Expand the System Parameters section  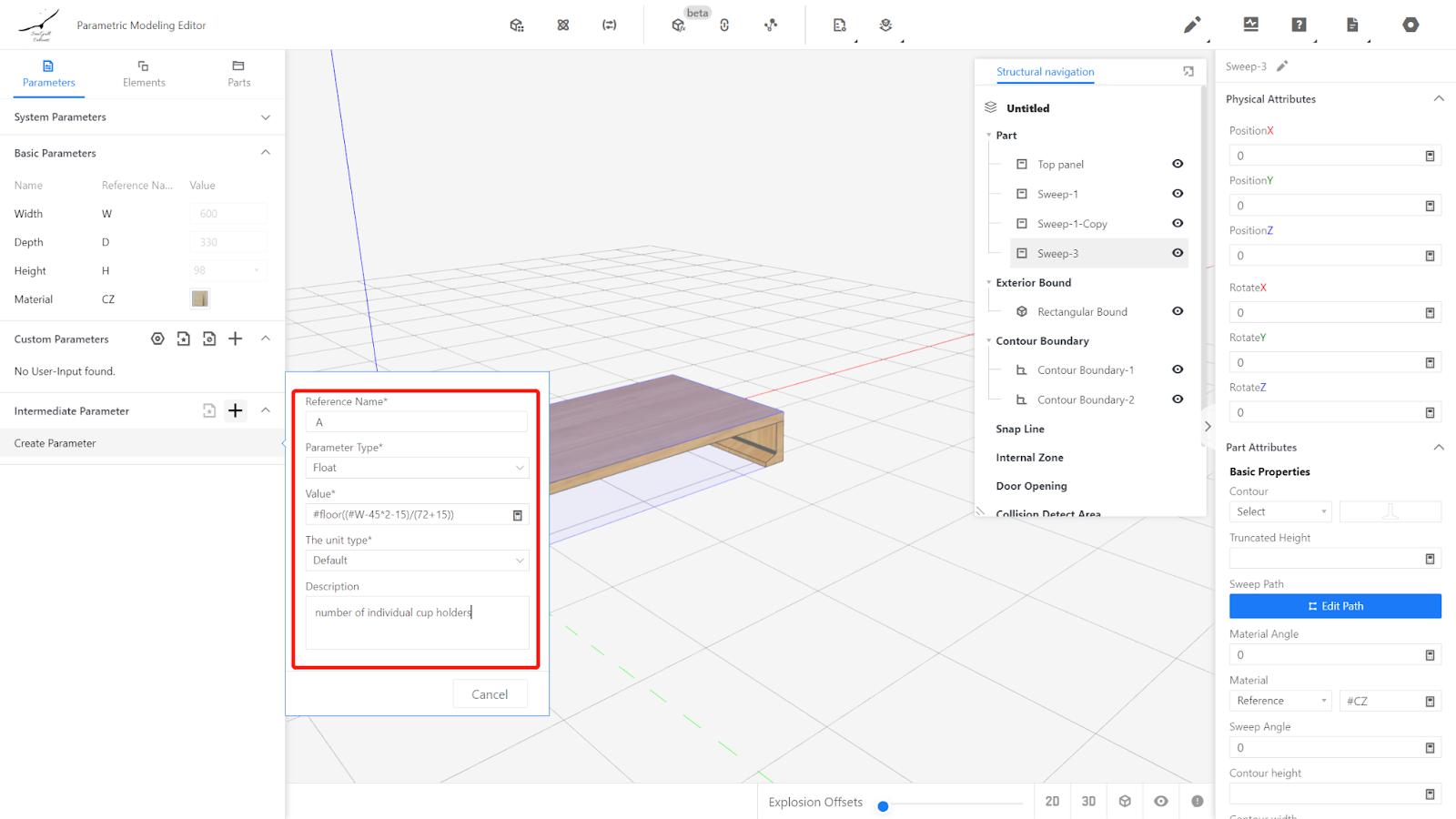coord(266,117)
